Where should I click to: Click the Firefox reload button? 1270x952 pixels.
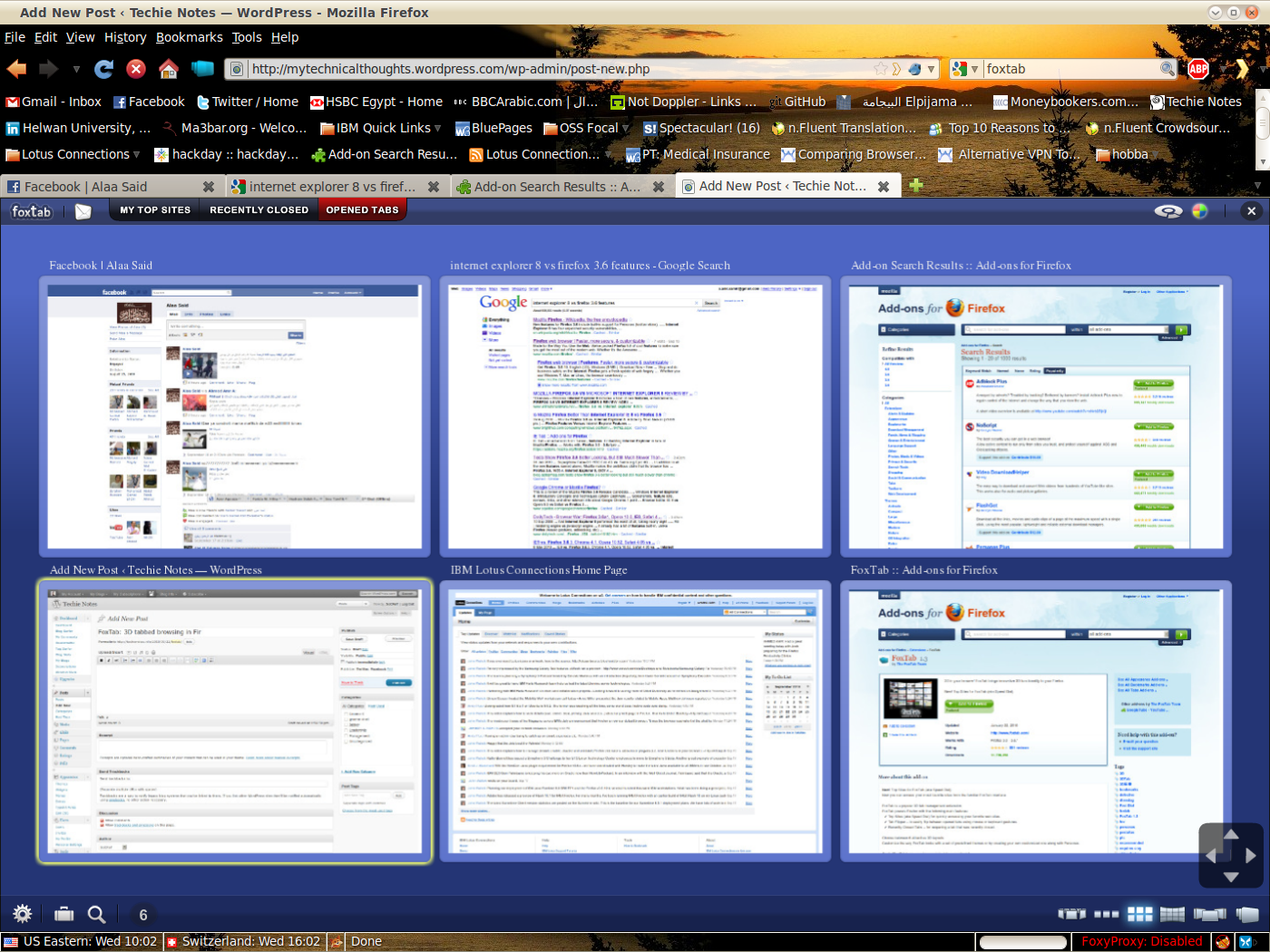[x=104, y=69]
